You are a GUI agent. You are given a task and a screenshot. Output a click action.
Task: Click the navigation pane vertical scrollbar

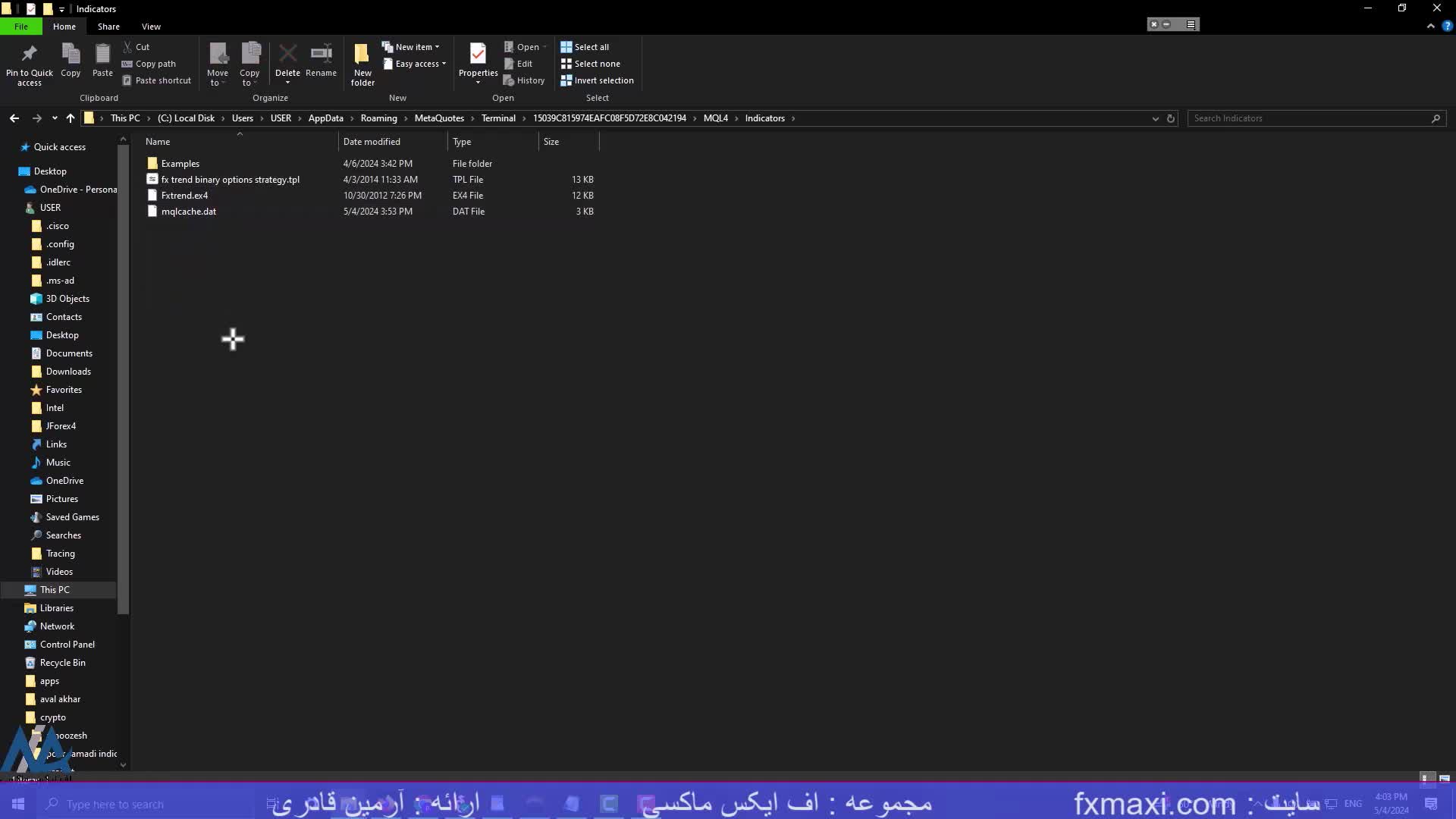pos(123,379)
